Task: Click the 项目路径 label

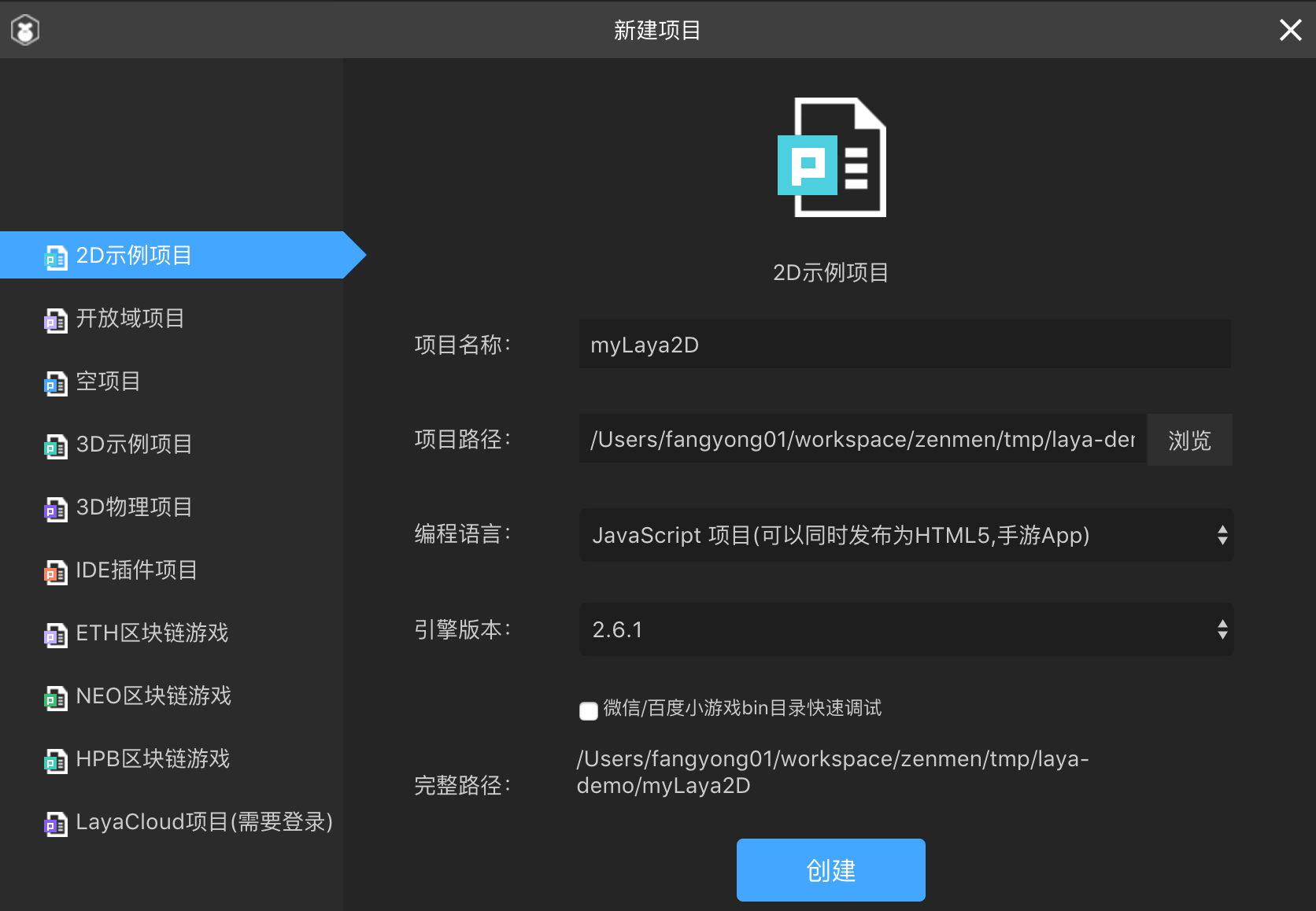Action: (x=463, y=439)
